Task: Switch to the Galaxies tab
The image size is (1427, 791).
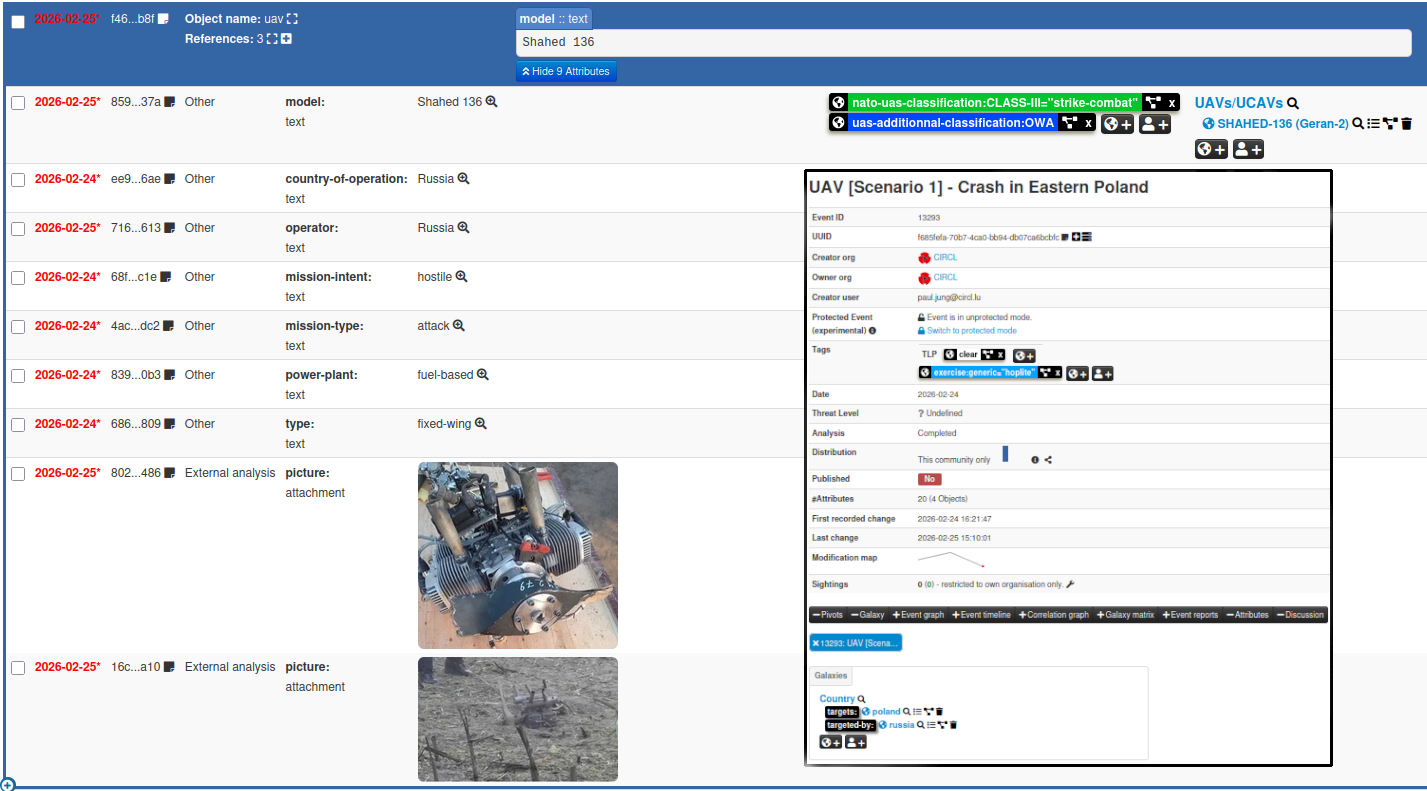Action: [830, 675]
